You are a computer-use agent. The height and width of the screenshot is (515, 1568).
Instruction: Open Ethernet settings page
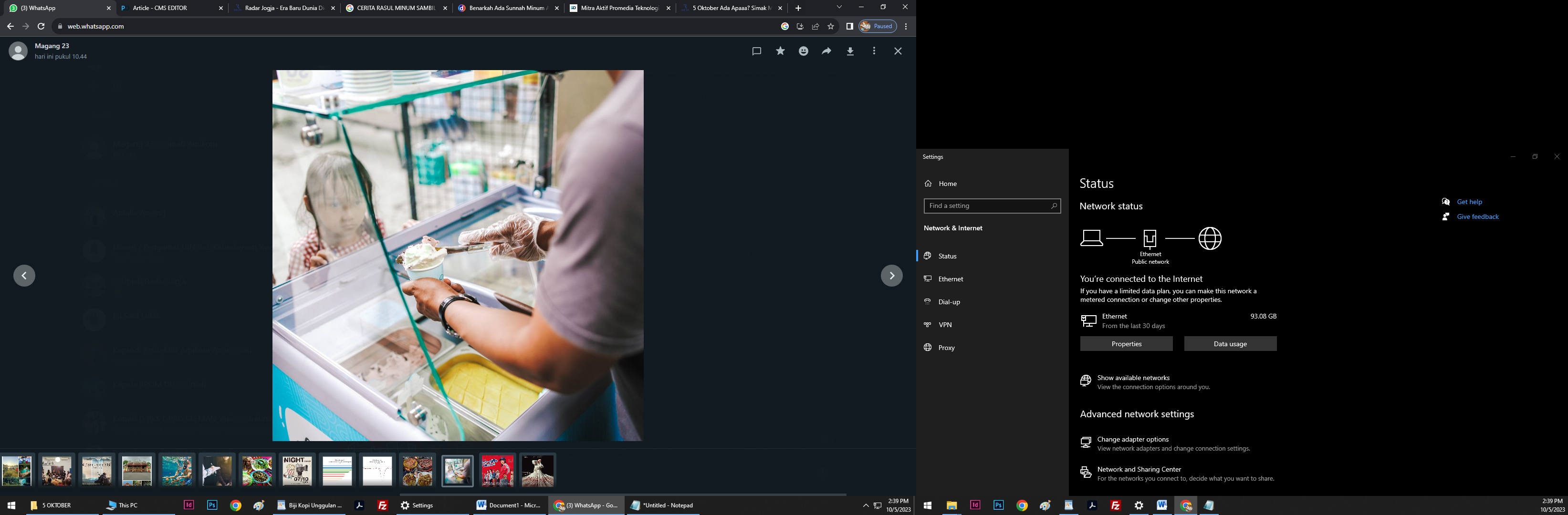click(x=992, y=279)
